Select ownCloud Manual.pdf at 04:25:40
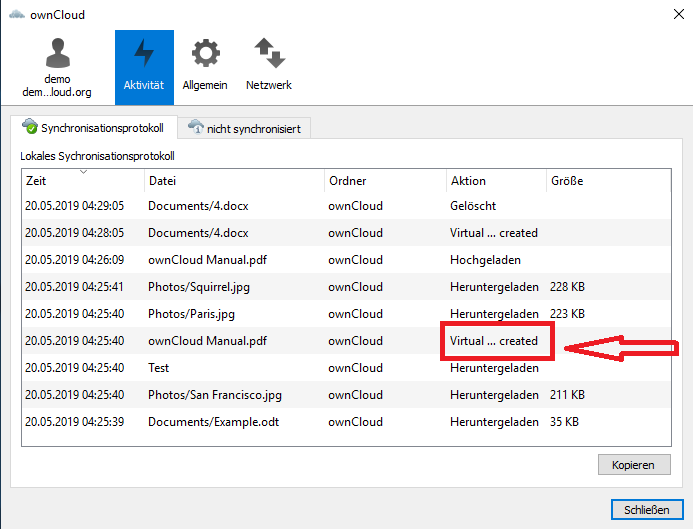696x532 pixels. 207,341
